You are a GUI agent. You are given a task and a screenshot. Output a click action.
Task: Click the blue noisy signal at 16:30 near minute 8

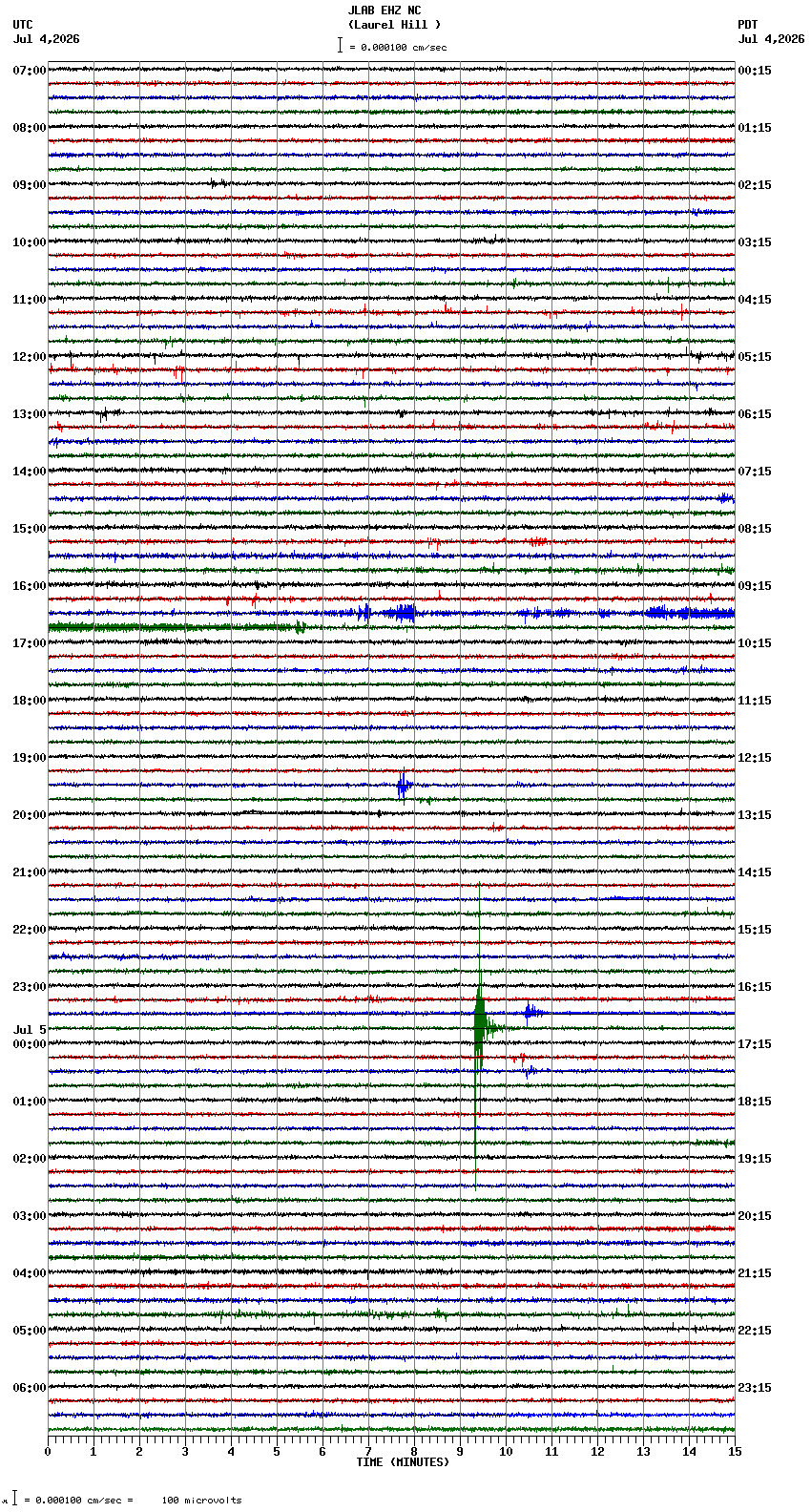[x=402, y=613]
